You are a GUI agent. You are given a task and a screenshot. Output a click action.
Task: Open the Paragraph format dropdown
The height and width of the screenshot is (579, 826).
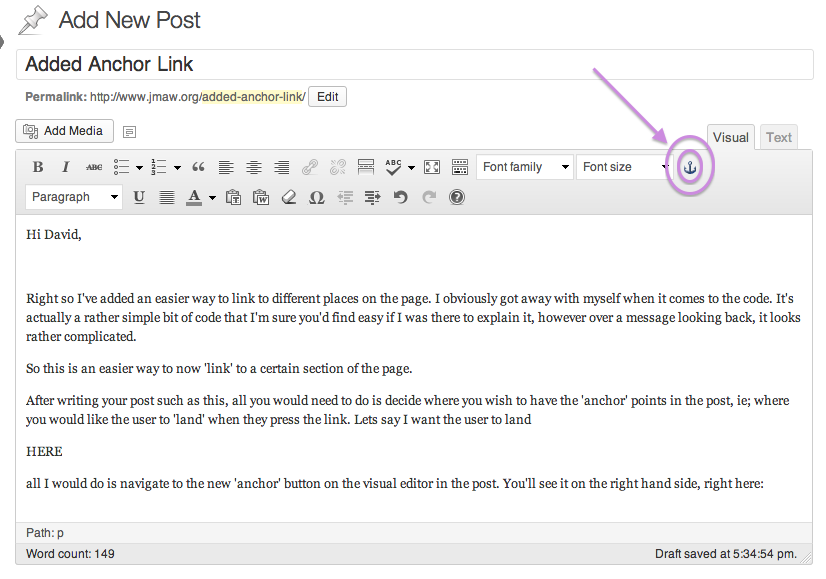[74, 197]
